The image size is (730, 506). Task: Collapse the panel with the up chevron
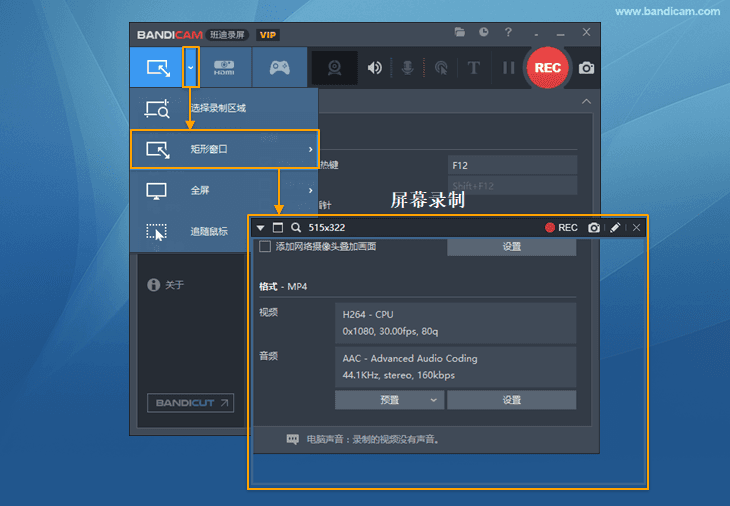point(586,101)
